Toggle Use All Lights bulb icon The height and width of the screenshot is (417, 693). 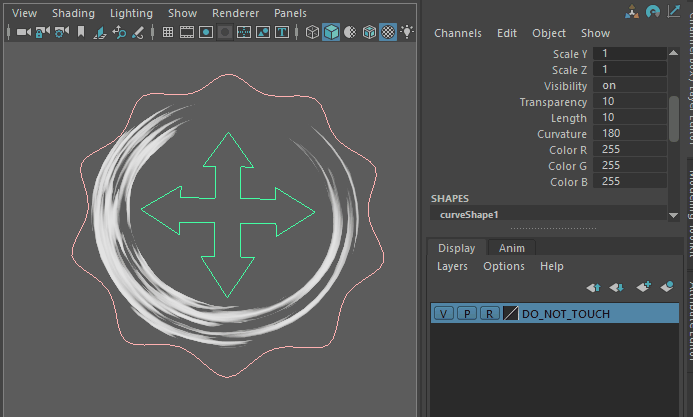407,32
